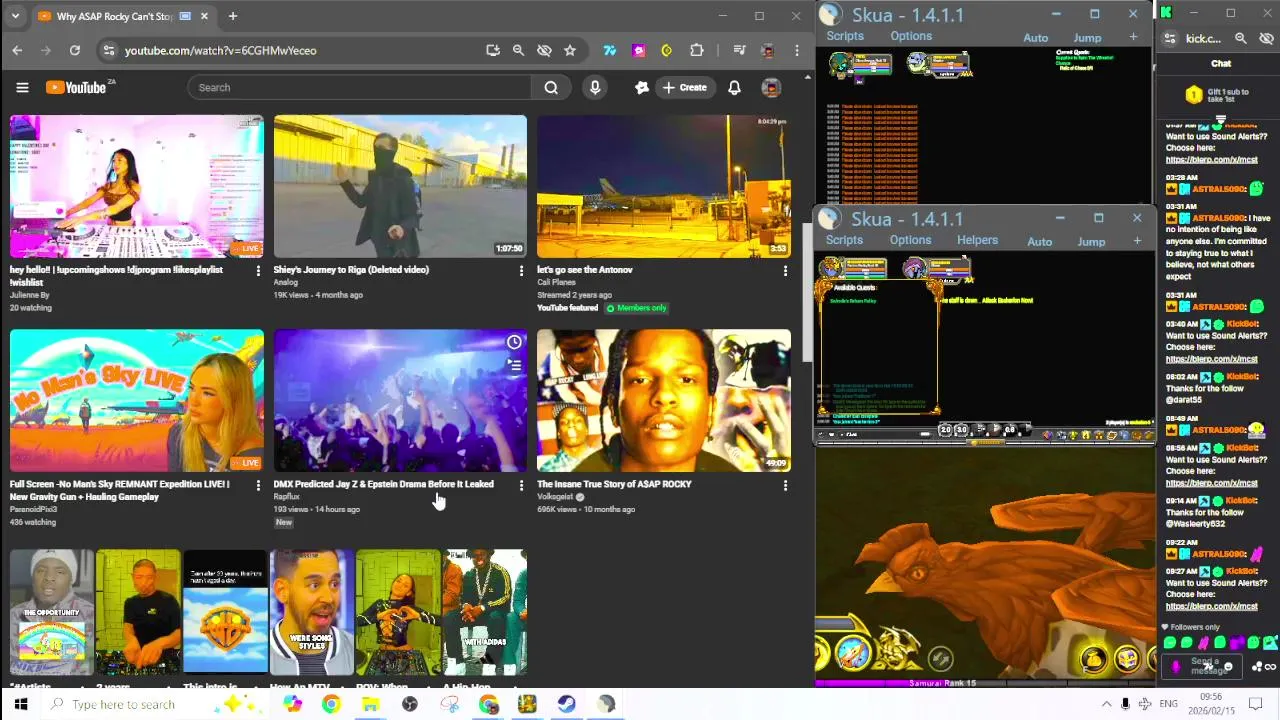Close the ASAP Rocky tab
The image size is (1280, 720).
pyautogui.click(x=204, y=16)
